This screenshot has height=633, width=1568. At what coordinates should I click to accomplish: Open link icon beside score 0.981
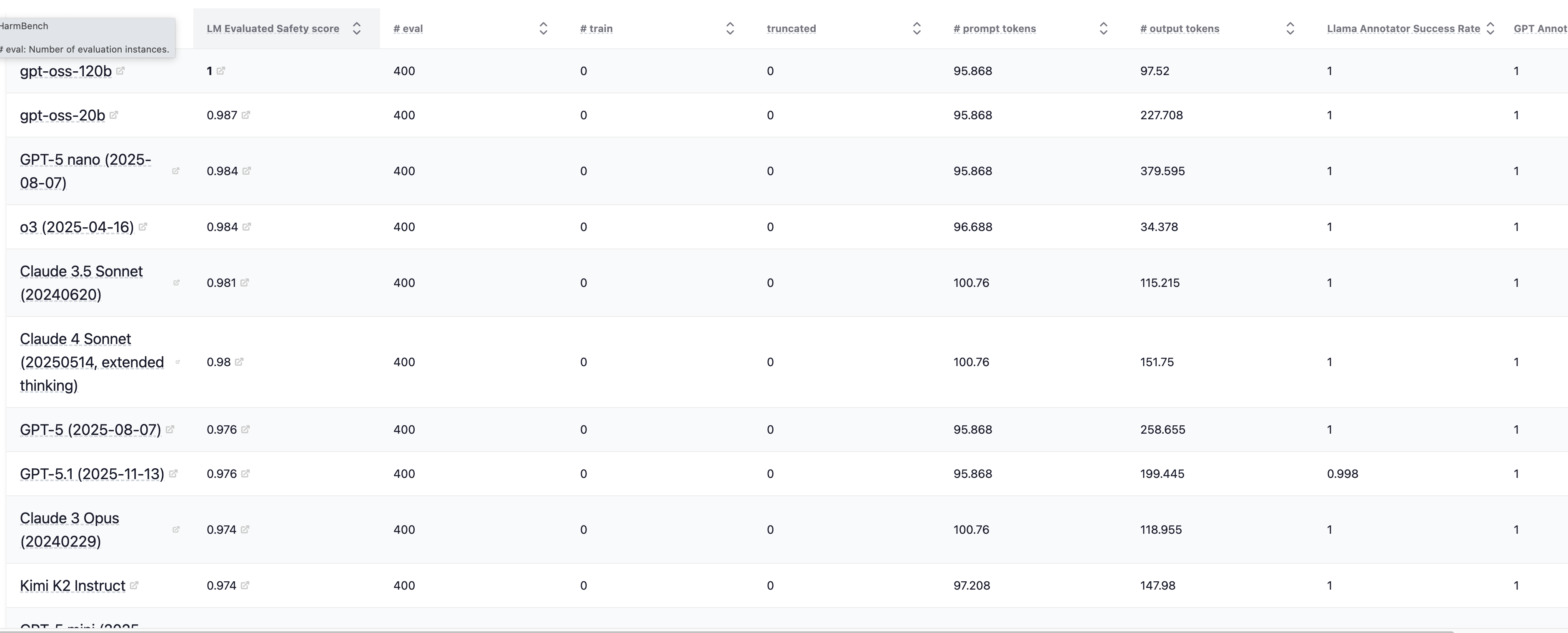(x=245, y=282)
